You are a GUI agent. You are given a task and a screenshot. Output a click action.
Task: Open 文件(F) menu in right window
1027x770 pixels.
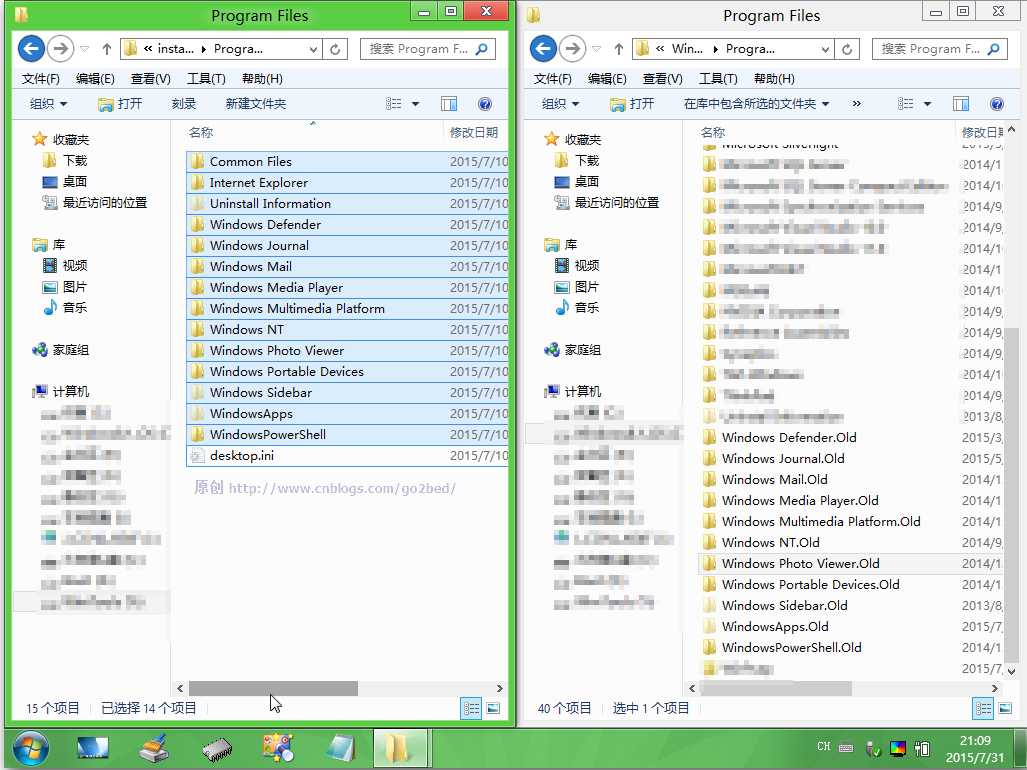pyautogui.click(x=553, y=79)
